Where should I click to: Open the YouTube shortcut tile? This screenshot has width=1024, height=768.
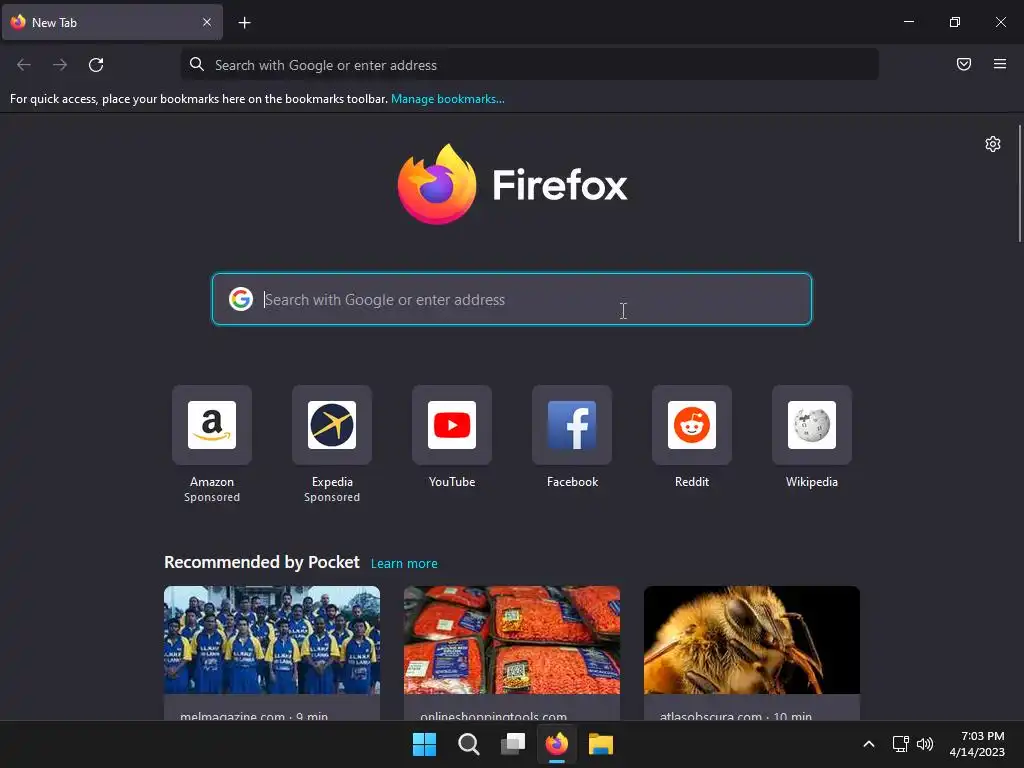(x=452, y=425)
